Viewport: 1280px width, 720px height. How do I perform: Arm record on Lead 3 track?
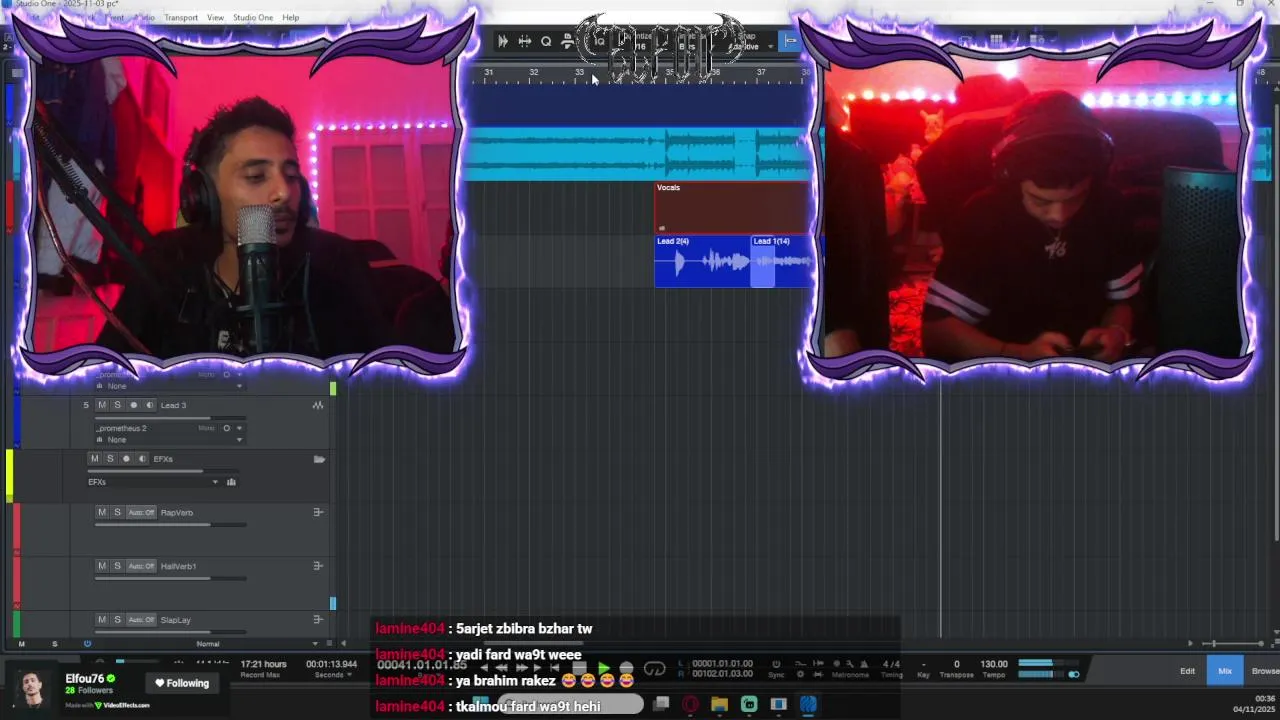tap(133, 405)
